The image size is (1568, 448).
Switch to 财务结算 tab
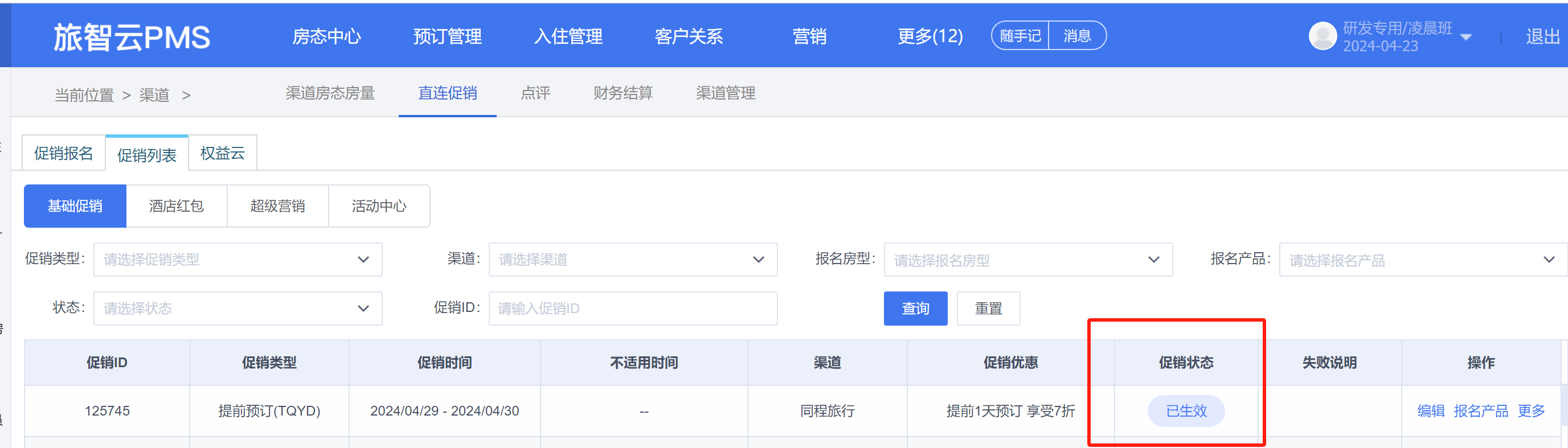[x=623, y=93]
